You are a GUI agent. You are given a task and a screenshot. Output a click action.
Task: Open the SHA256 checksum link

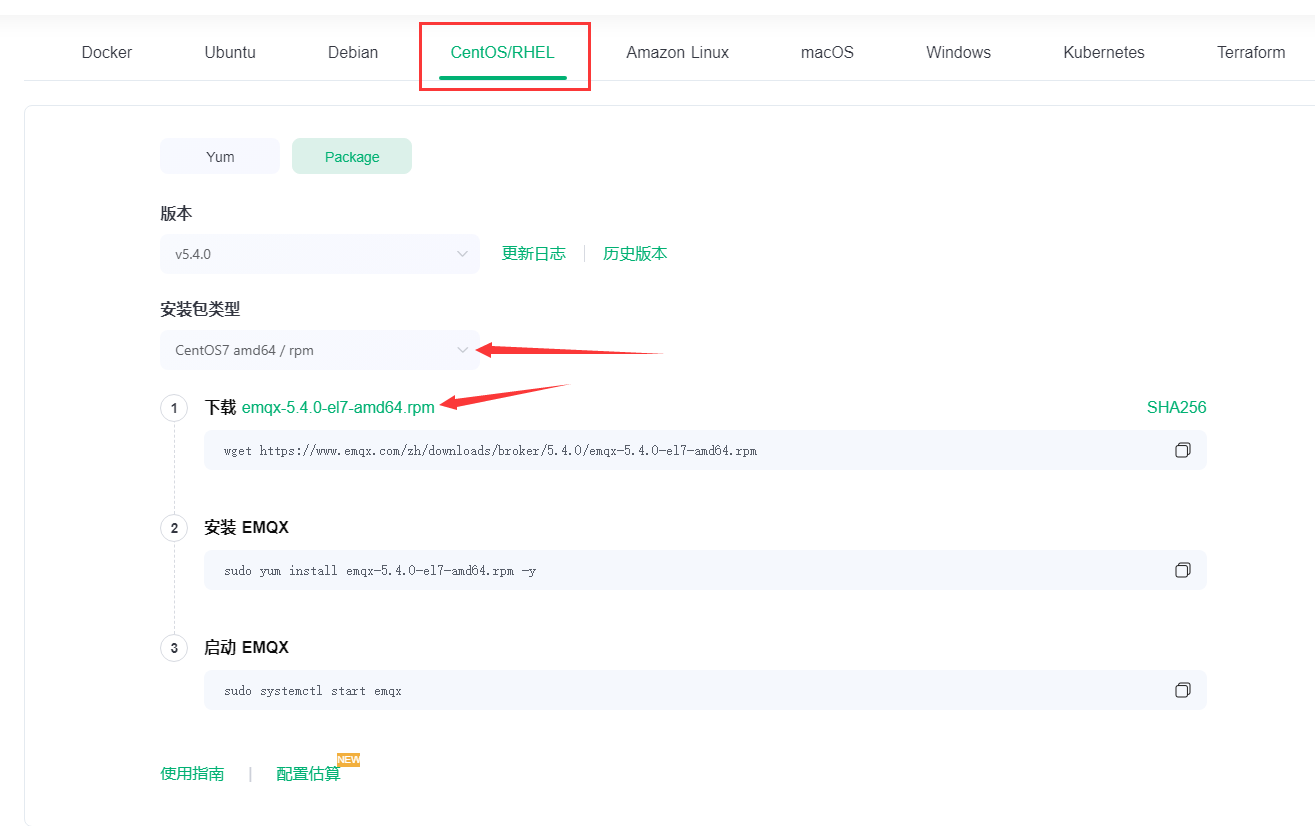tap(1177, 407)
